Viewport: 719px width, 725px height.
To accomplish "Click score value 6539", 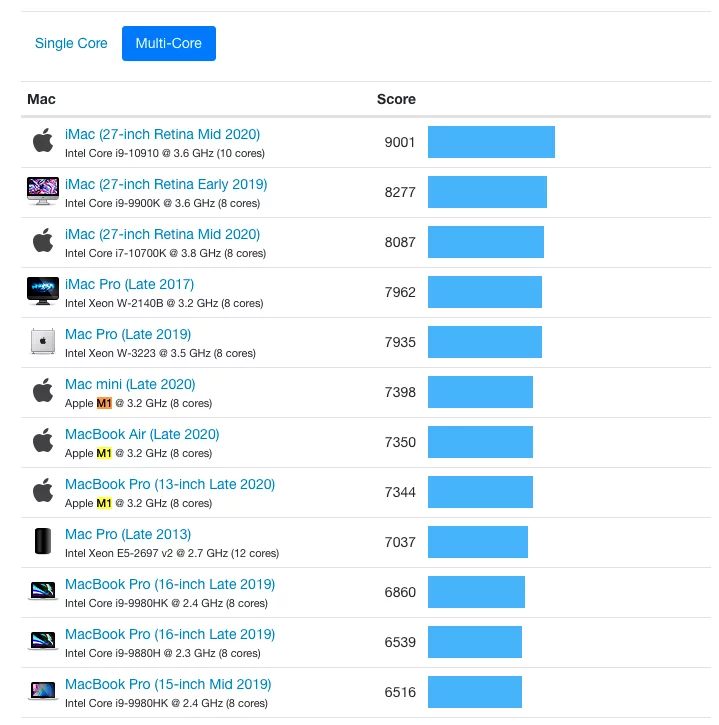I will pyautogui.click(x=400, y=642).
